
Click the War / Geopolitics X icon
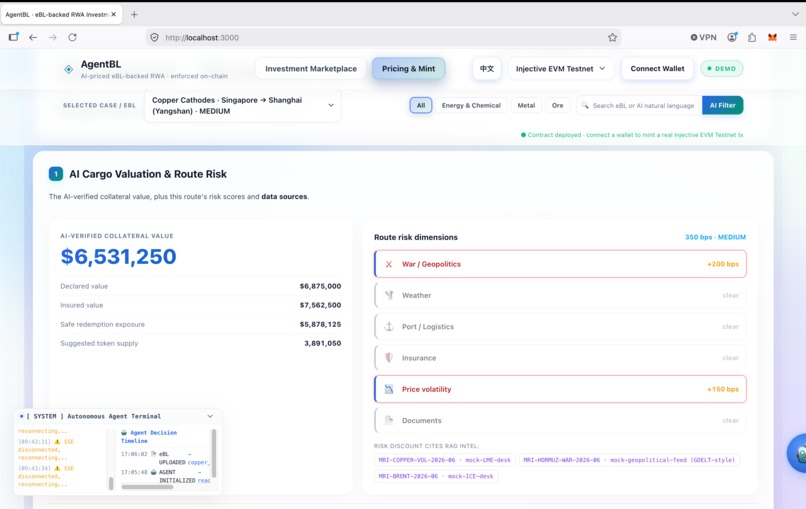click(x=389, y=264)
